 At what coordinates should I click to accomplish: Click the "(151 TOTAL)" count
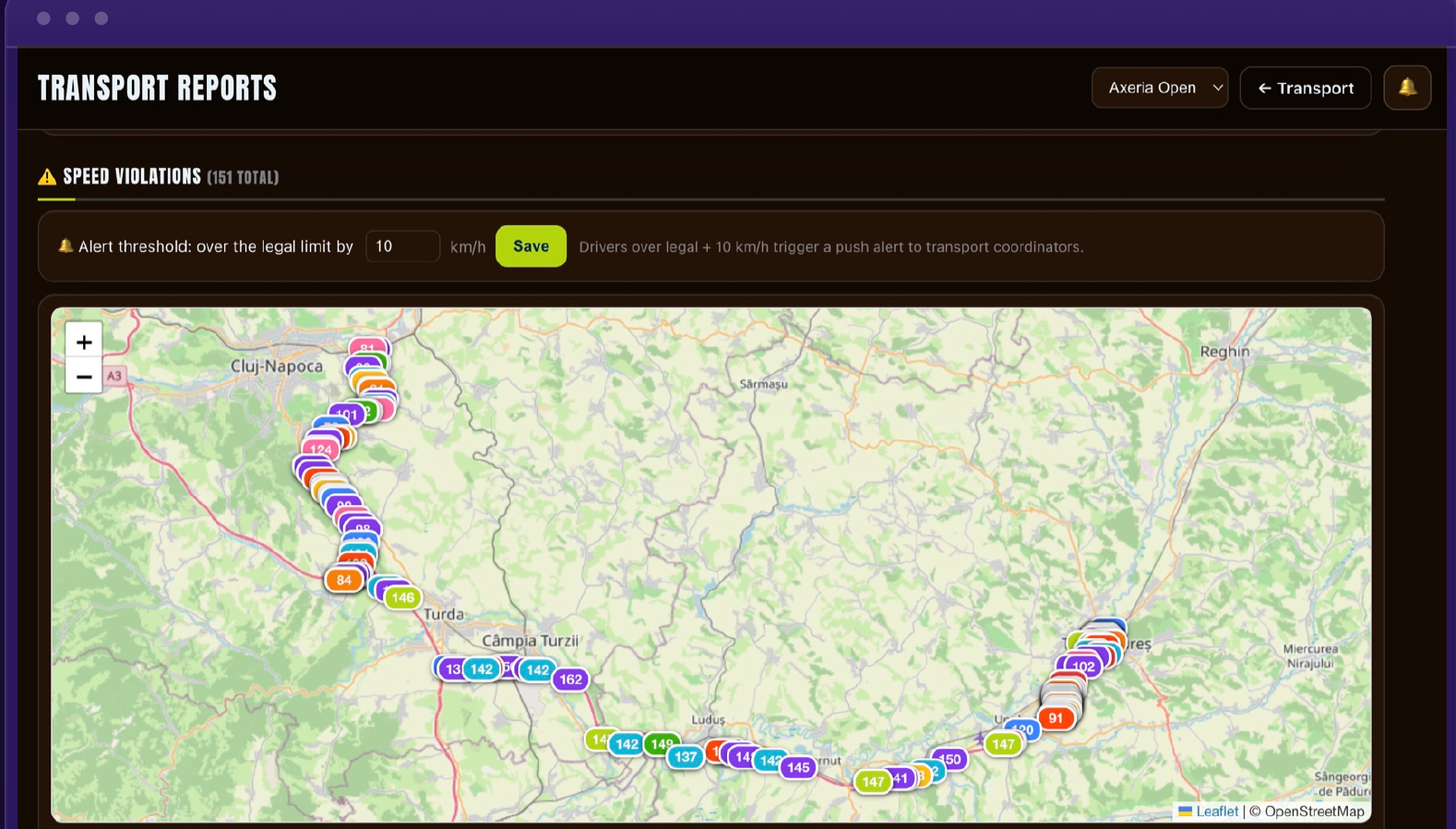(243, 177)
